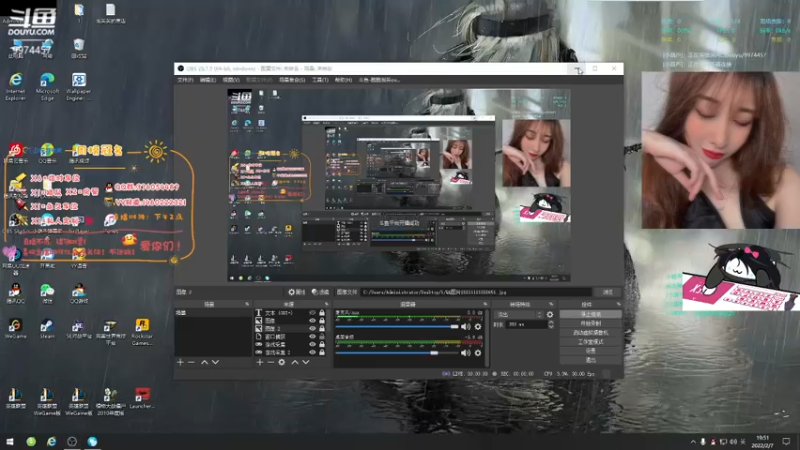The image size is (800, 450).
Task: Select the 场景 entry in scenes list
Action: 213,313
